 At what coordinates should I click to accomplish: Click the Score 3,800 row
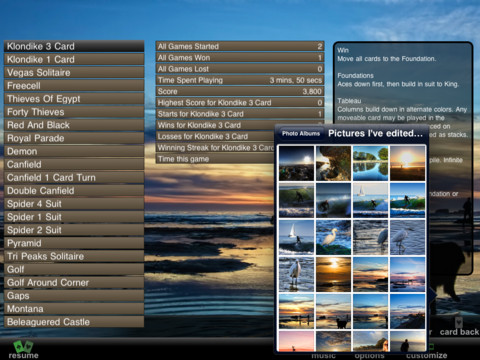point(240,91)
